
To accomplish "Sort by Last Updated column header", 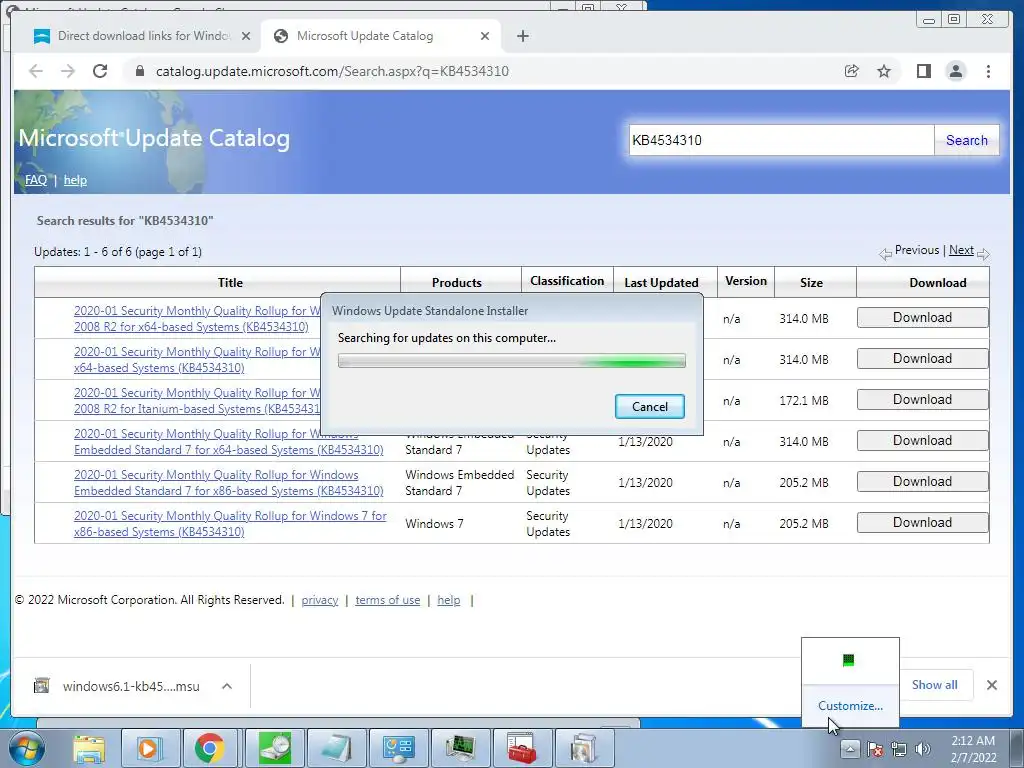I will [x=661, y=282].
